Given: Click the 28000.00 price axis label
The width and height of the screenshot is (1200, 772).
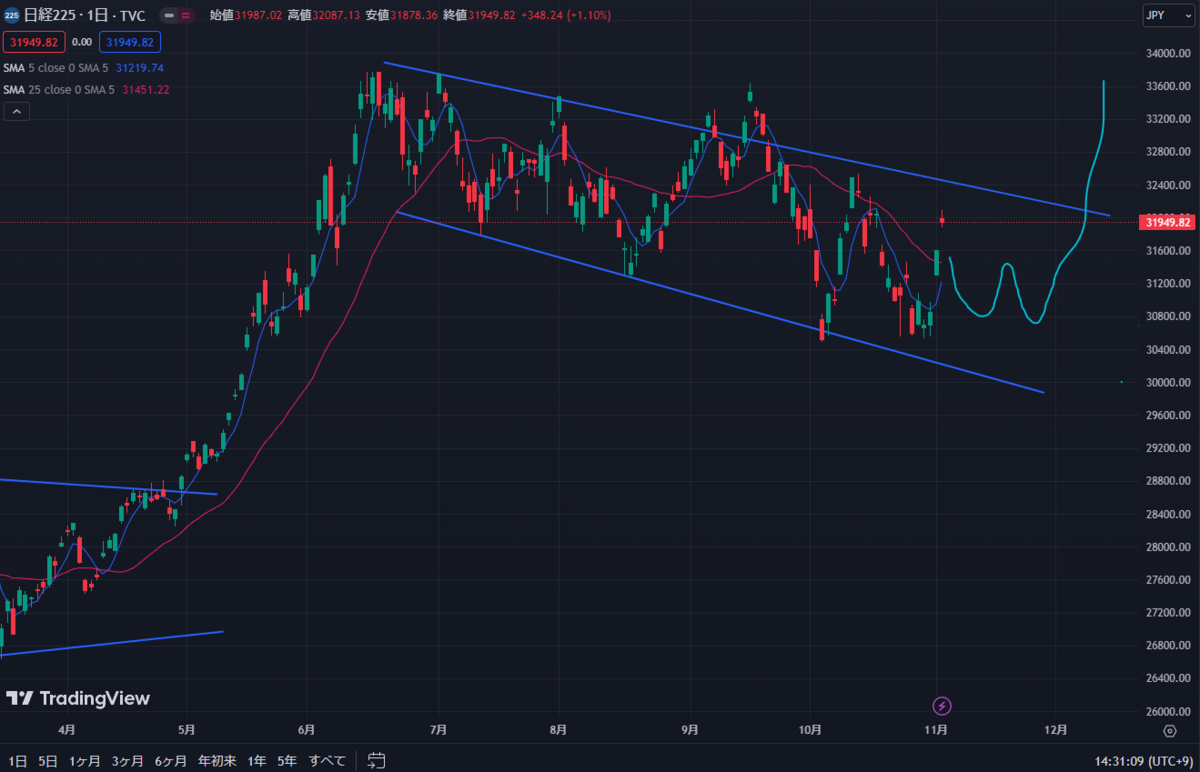Looking at the screenshot, I should pyautogui.click(x=1168, y=548).
